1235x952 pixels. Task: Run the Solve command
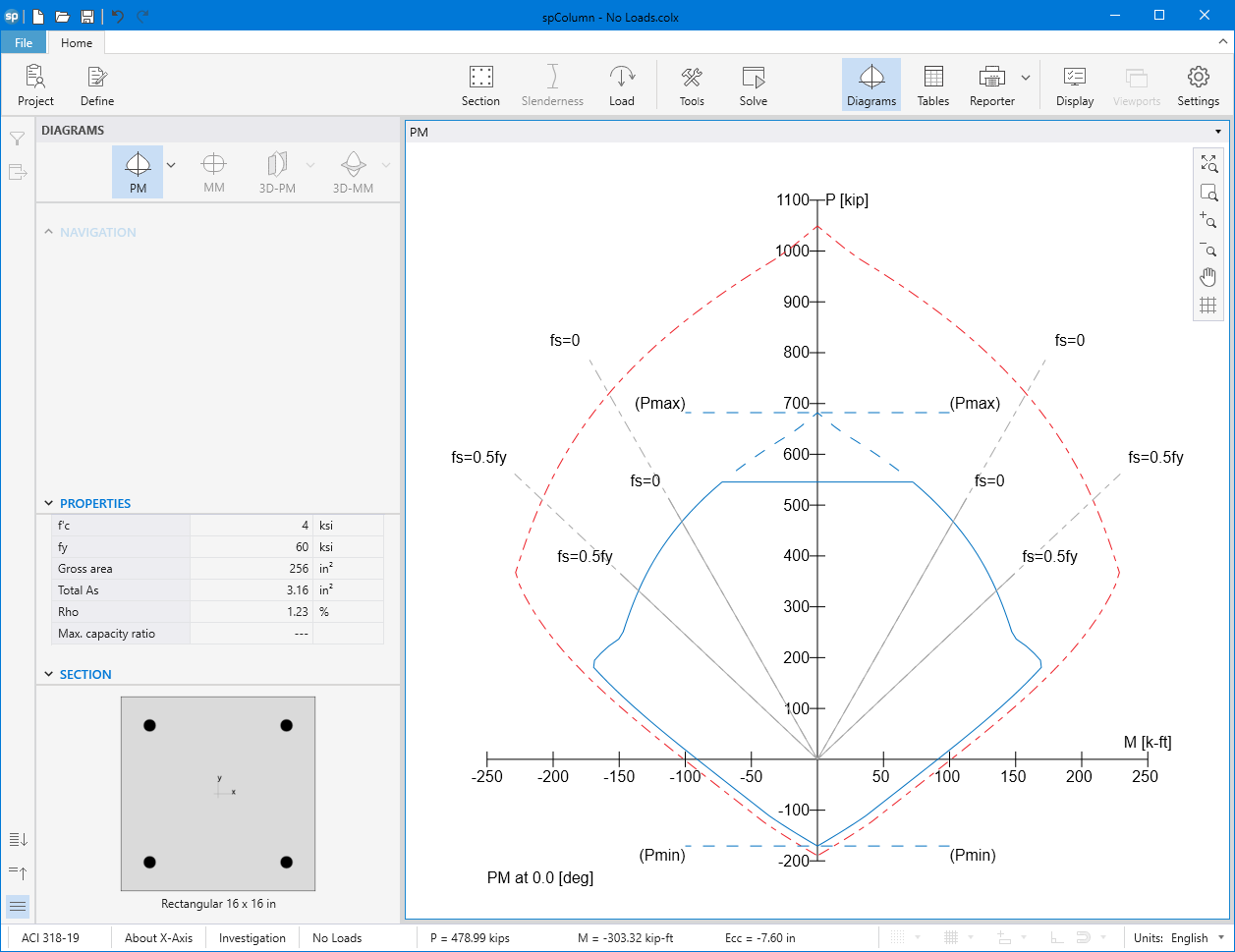[x=753, y=84]
